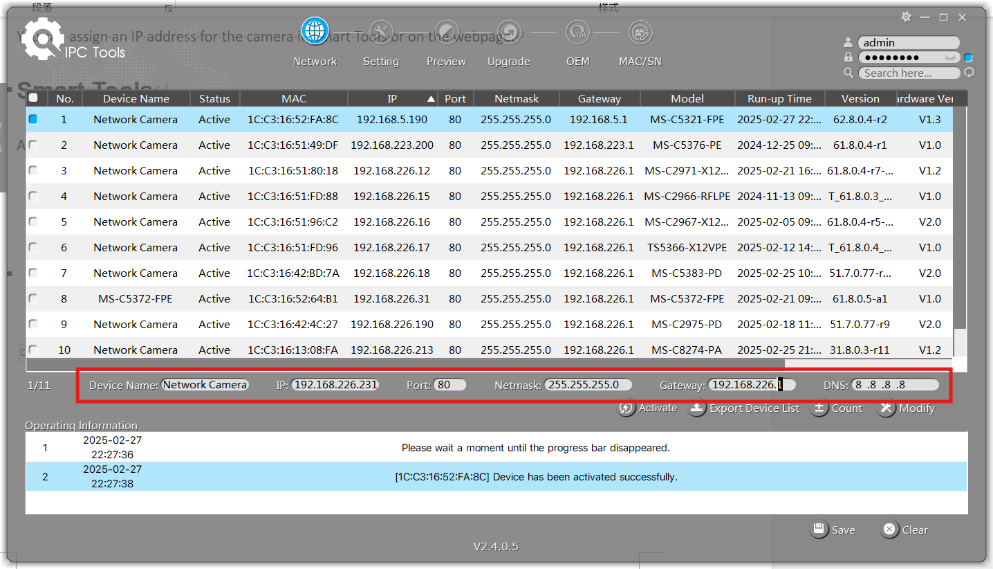993x569 pixels.
Task: Click the password field
Action: (909, 58)
